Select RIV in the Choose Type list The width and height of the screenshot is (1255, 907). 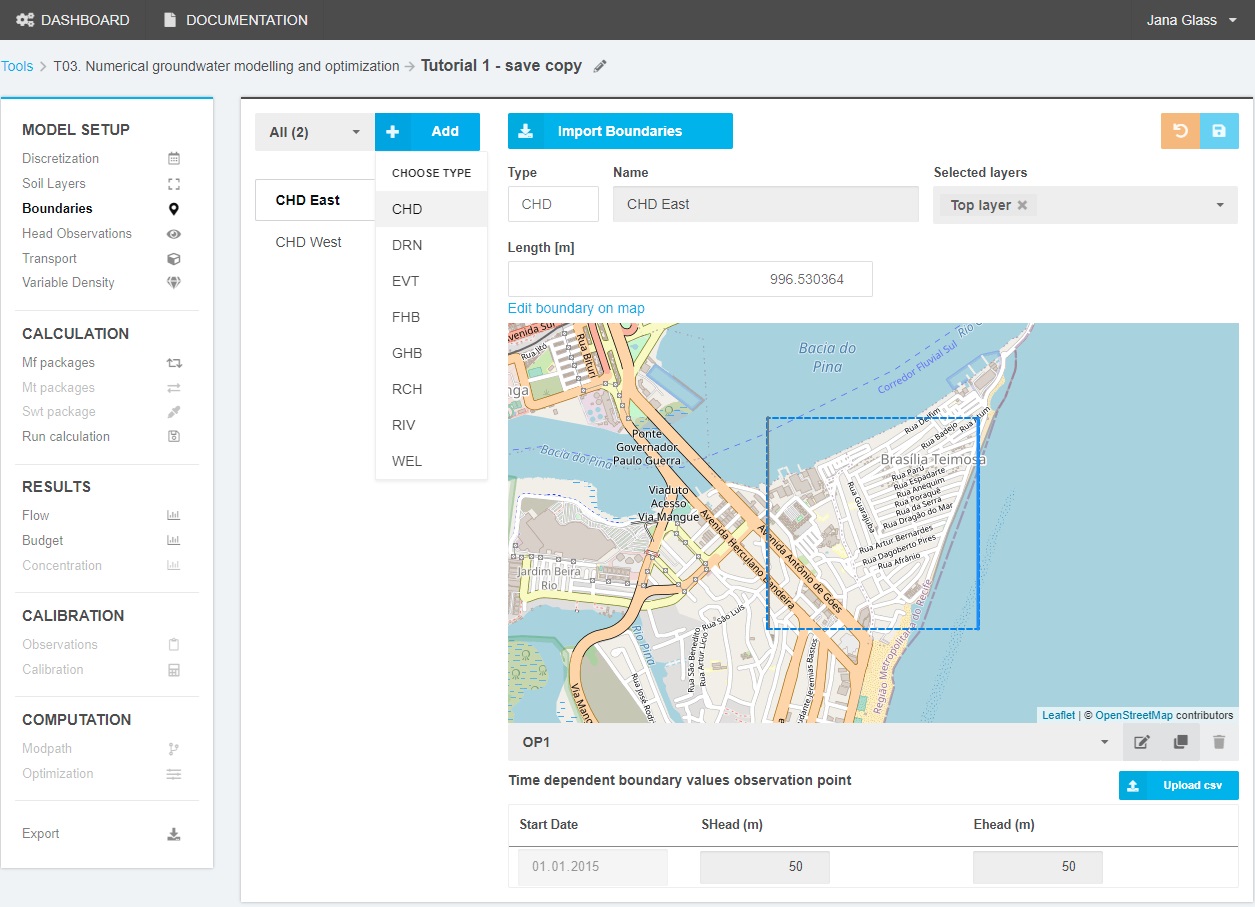404,425
